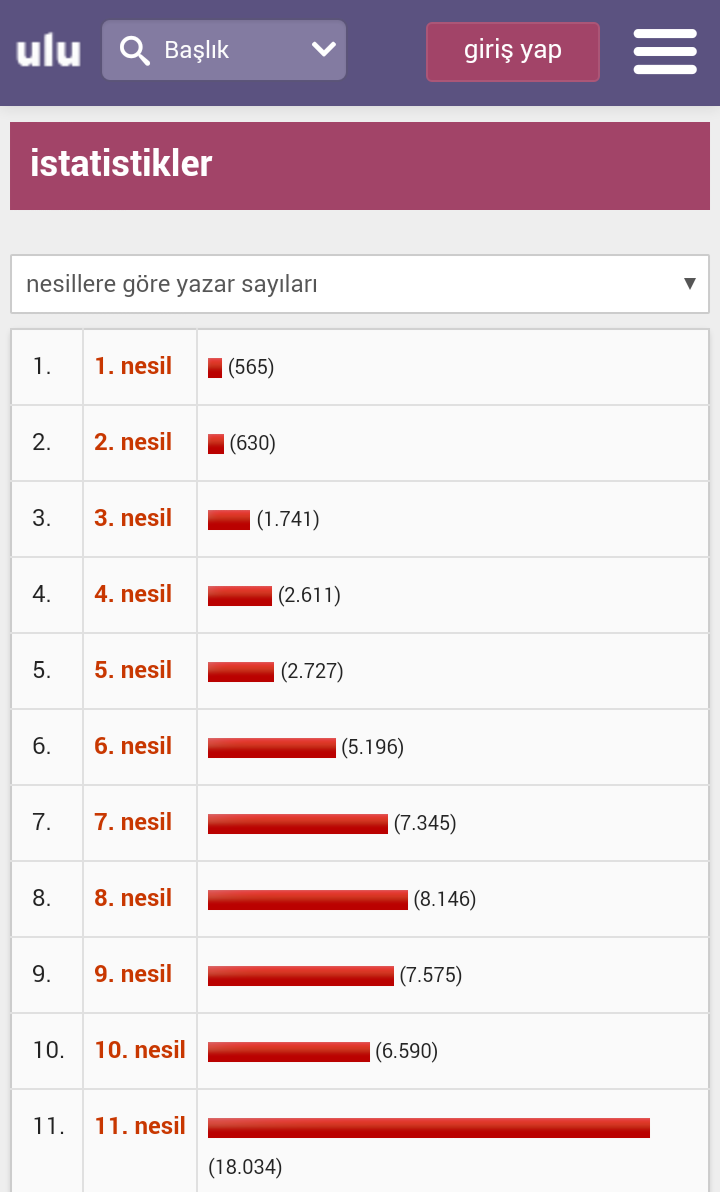The width and height of the screenshot is (720, 1192).
Task: Expand the Başlık search type chevron
Action: [323, 49]
